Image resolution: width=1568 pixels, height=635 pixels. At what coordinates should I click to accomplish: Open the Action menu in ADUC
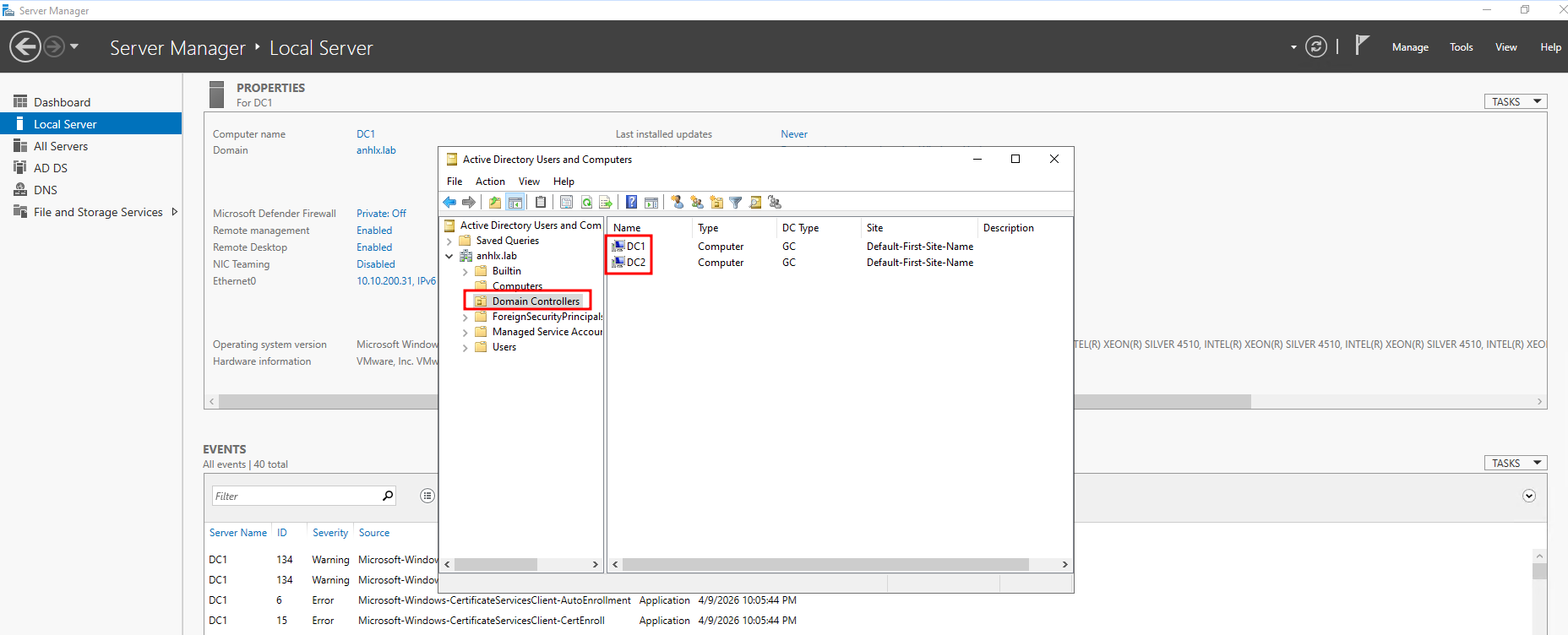coord(490,182)
